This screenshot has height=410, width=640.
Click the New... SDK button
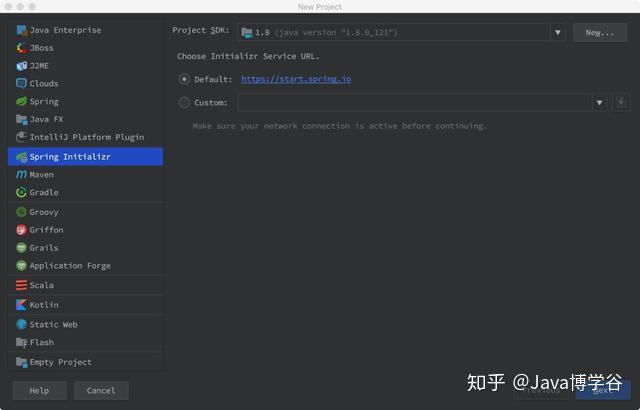coord(600,33)
